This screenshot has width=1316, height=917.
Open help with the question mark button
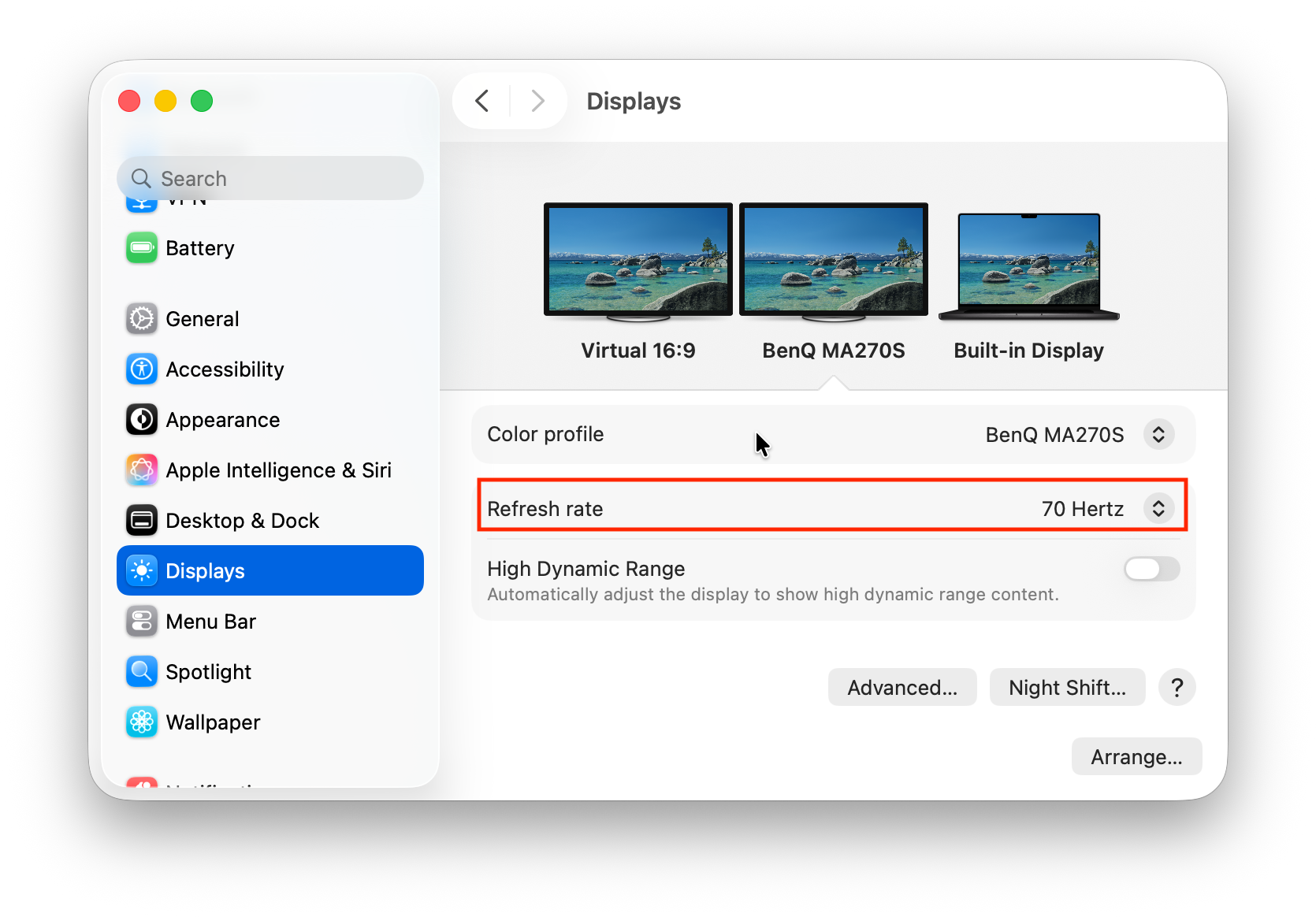pyautogui.click(x=1177, y=688)
